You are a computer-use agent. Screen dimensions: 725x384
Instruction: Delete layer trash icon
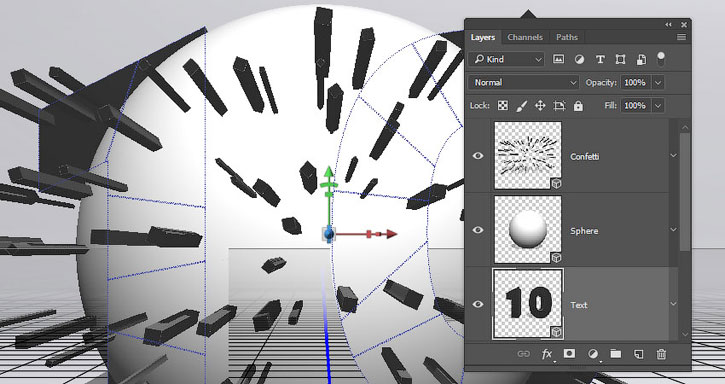pos(661,354)
